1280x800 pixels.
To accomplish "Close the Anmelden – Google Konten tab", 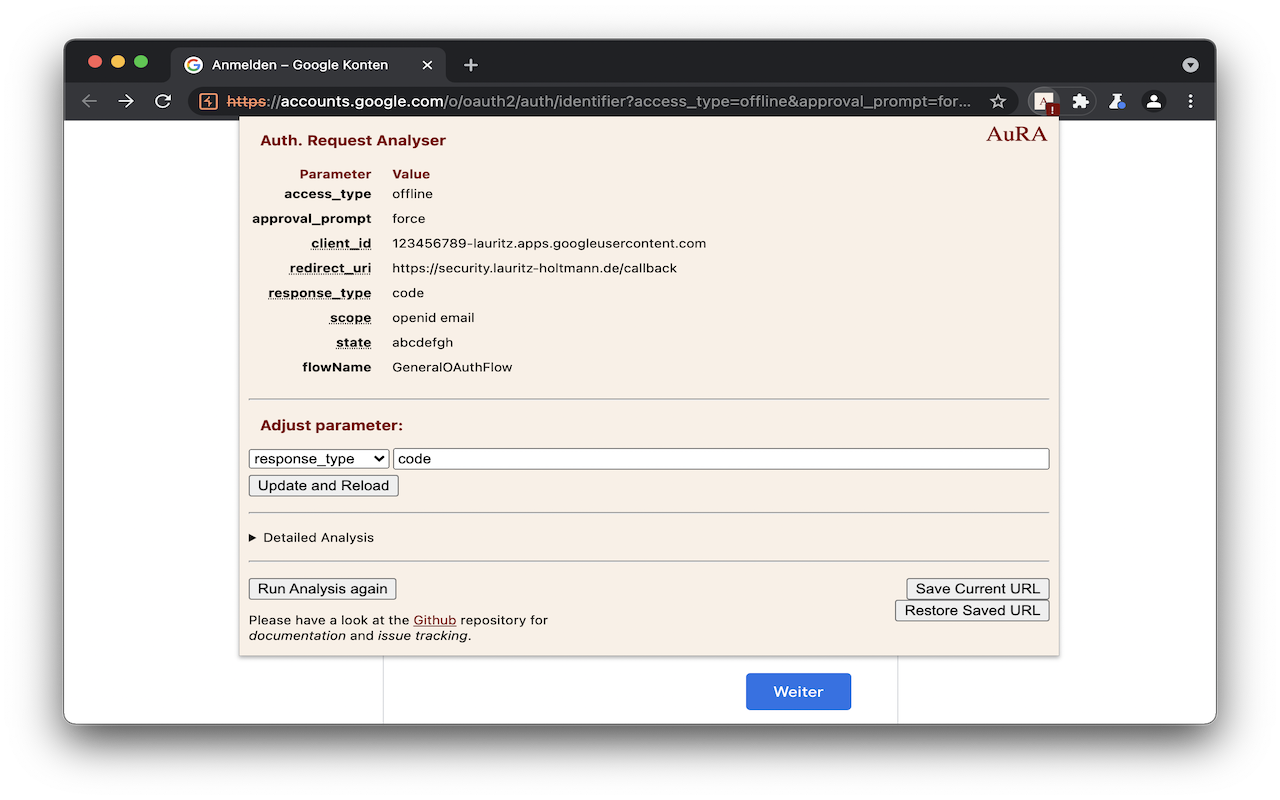I will 427,65.
